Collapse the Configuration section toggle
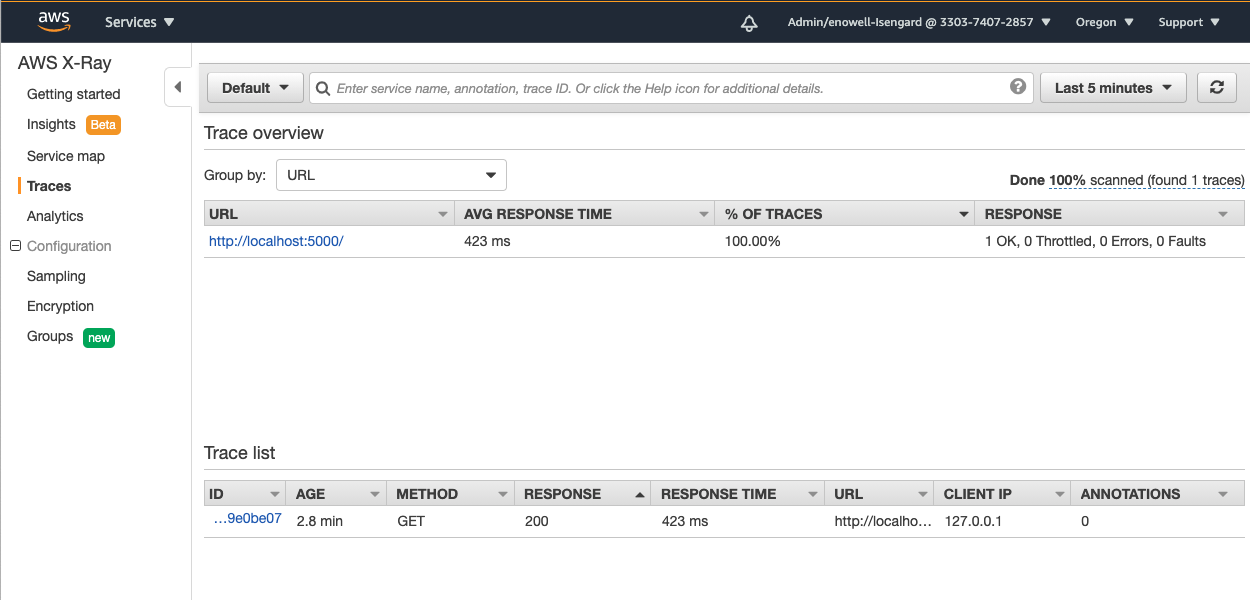Image resolution: width=1250 pixels, height=600 pixels. [15, 246]
